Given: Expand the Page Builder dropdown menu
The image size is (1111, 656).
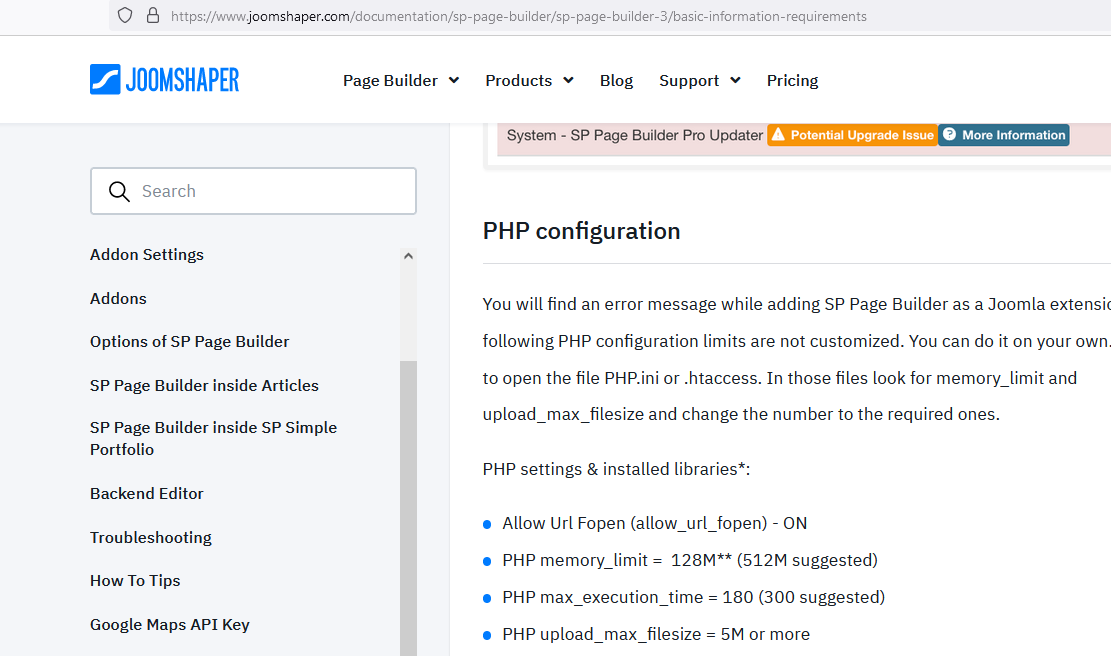Looking at the screenshot, I should point(400,81).
